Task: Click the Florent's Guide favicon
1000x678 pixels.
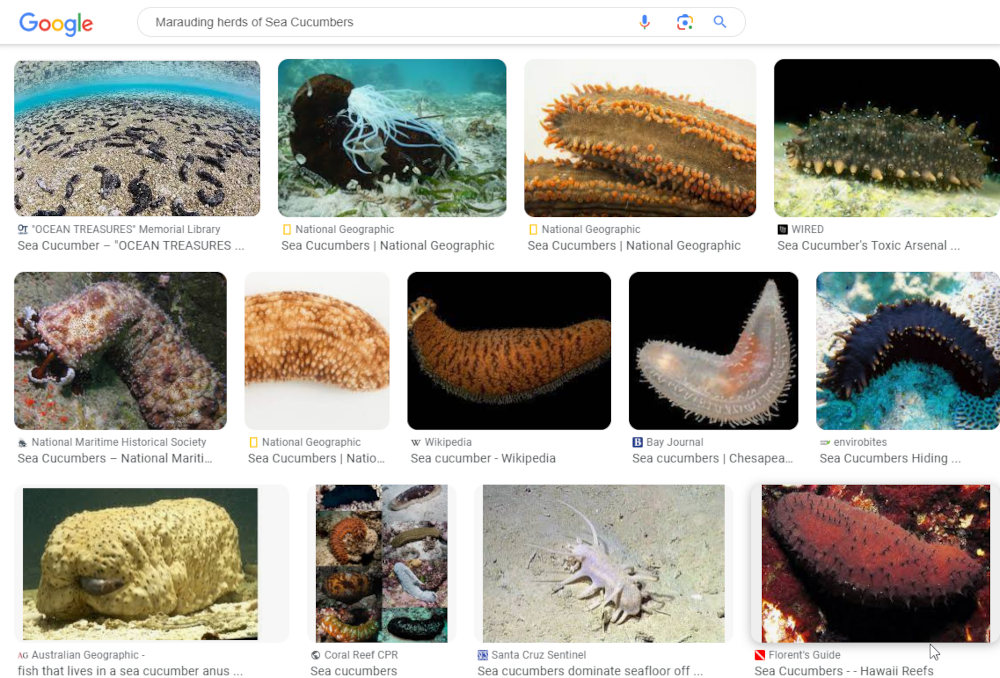Action: pos(760,655)
